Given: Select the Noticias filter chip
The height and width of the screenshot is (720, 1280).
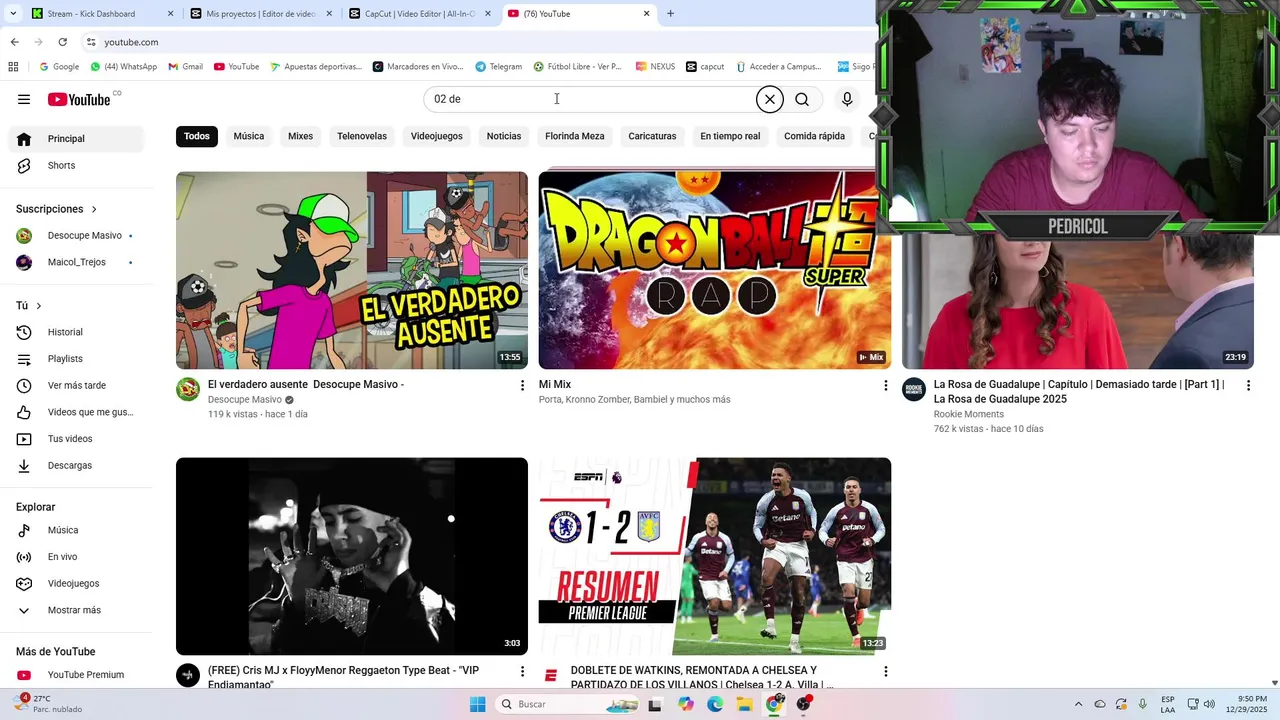Looking at the screenshot, I should [504, 136].
